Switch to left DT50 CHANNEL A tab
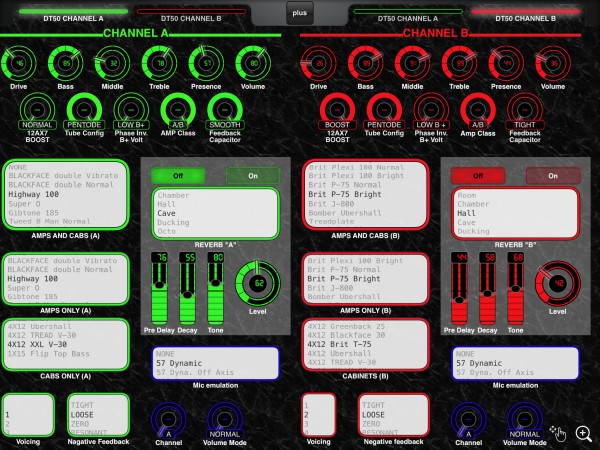 pyautogui.click(x=73, y=15)
